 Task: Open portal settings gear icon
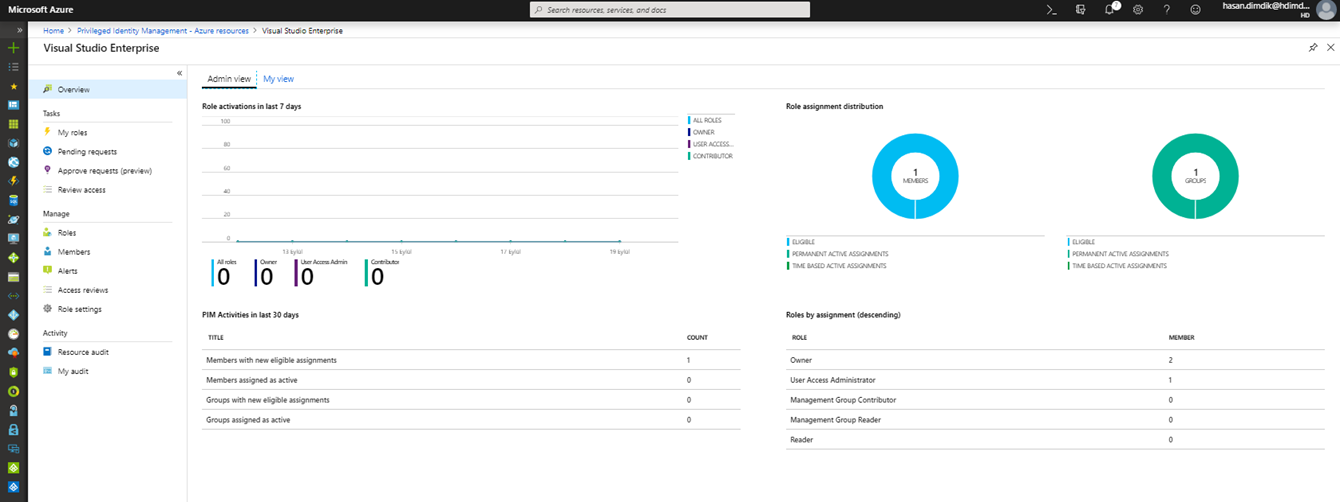(1138, 9)
